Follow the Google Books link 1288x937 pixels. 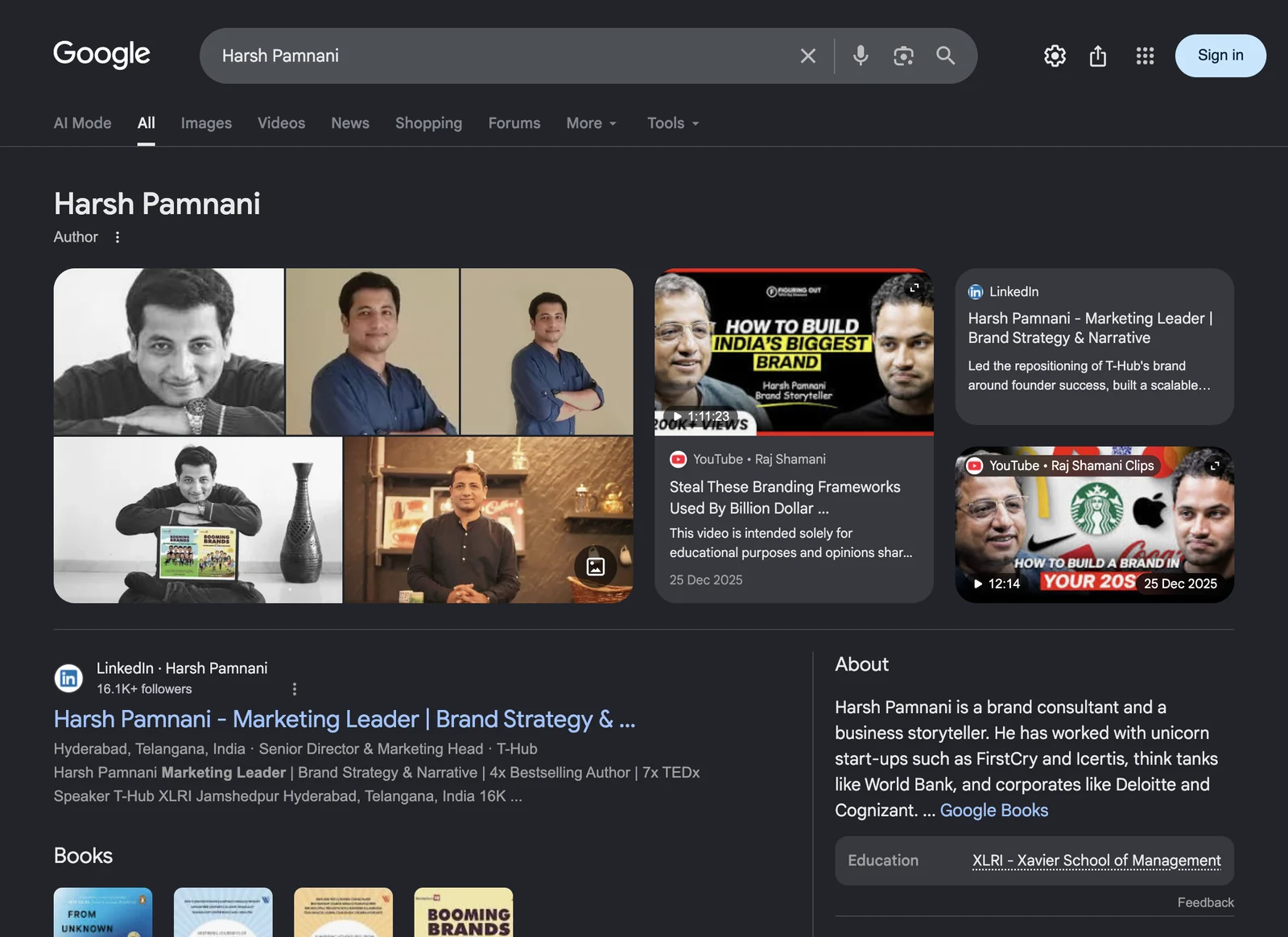click(994, 811)
